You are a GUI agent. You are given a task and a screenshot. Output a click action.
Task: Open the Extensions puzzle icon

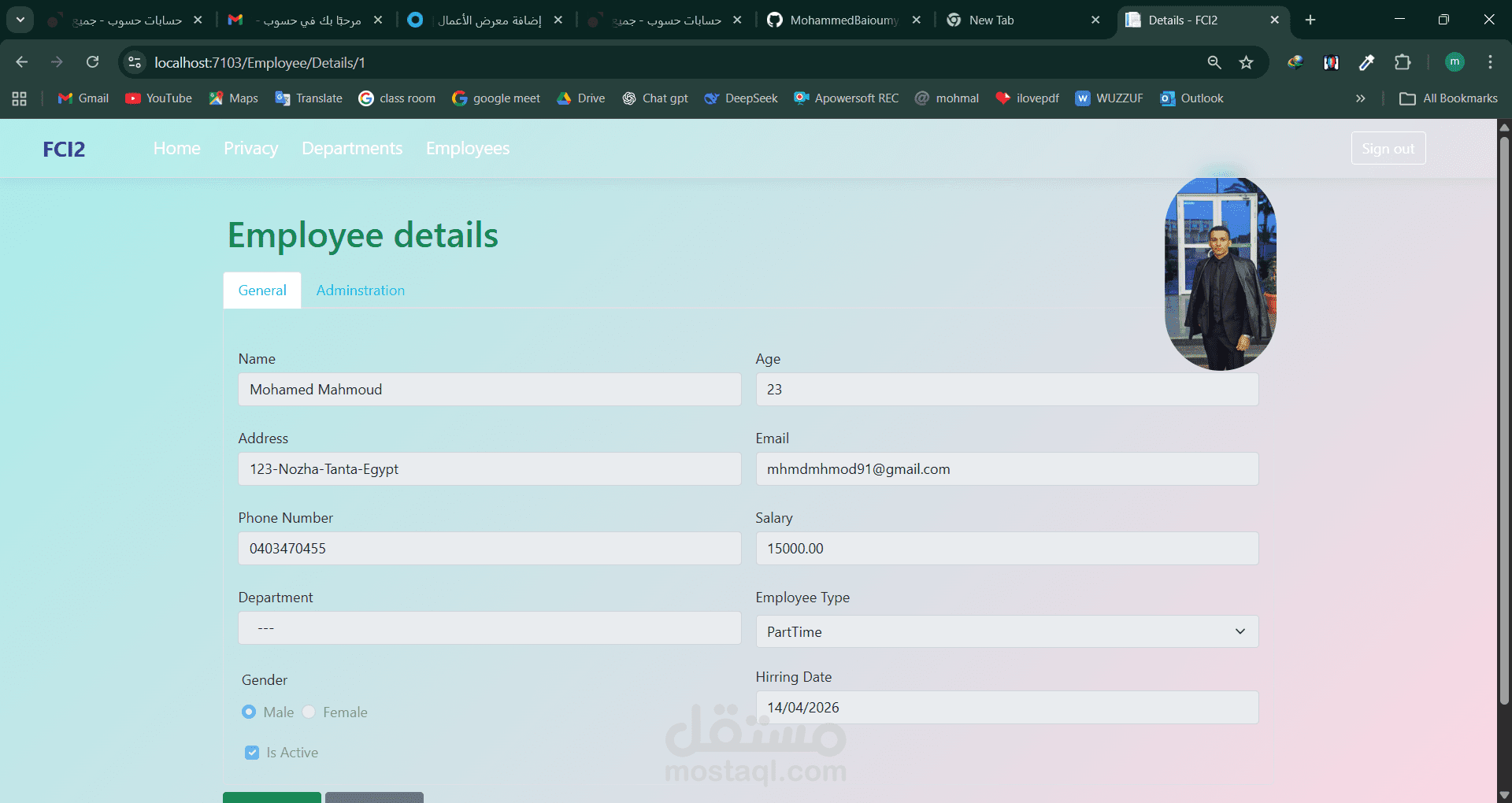point(1403,62)
